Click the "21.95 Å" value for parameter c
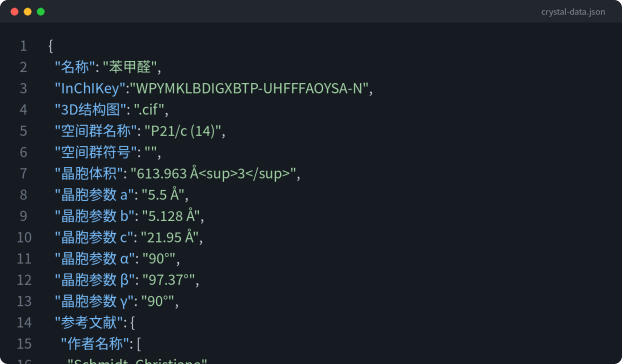Screen dimensions: 622x364 (170, 238)
